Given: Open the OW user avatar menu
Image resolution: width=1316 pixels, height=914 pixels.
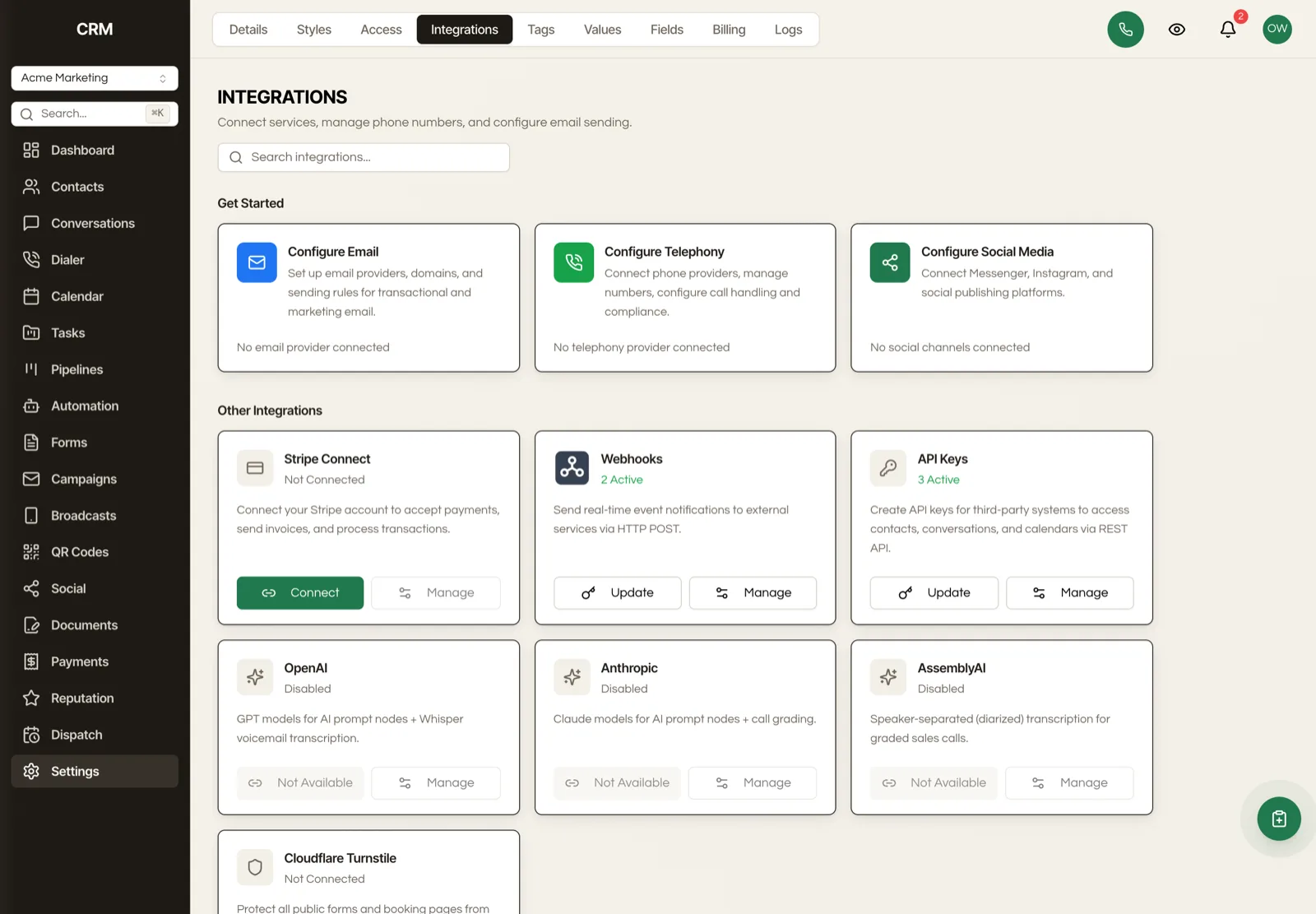Looking at the screenshot, I should (1277, 30).
